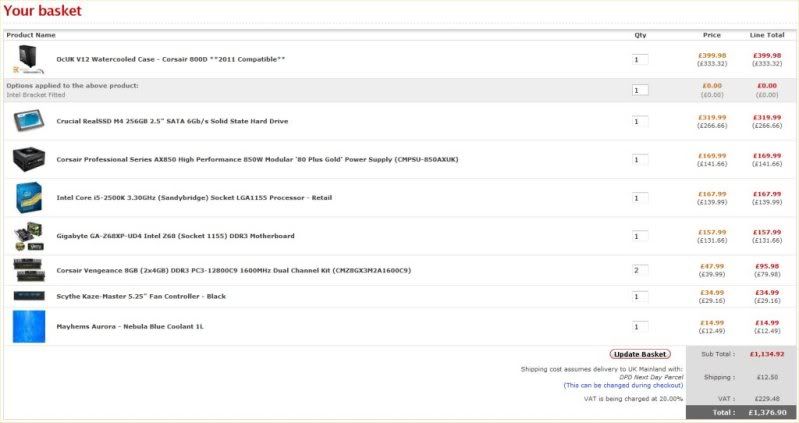This screenshot has height=423, width=799.
Task: Open the Intel Core i5-2500K box image
Action: pyautogui.click(x=29, y=197)
